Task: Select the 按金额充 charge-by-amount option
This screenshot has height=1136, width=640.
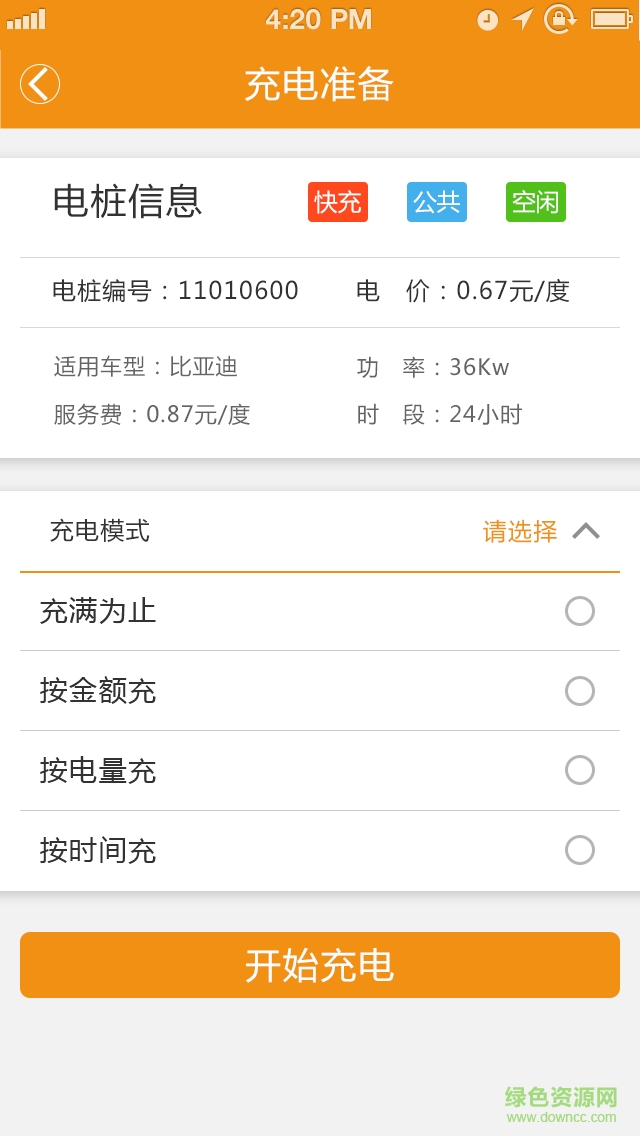Action: pyautogui.click(x=579, y=691)
